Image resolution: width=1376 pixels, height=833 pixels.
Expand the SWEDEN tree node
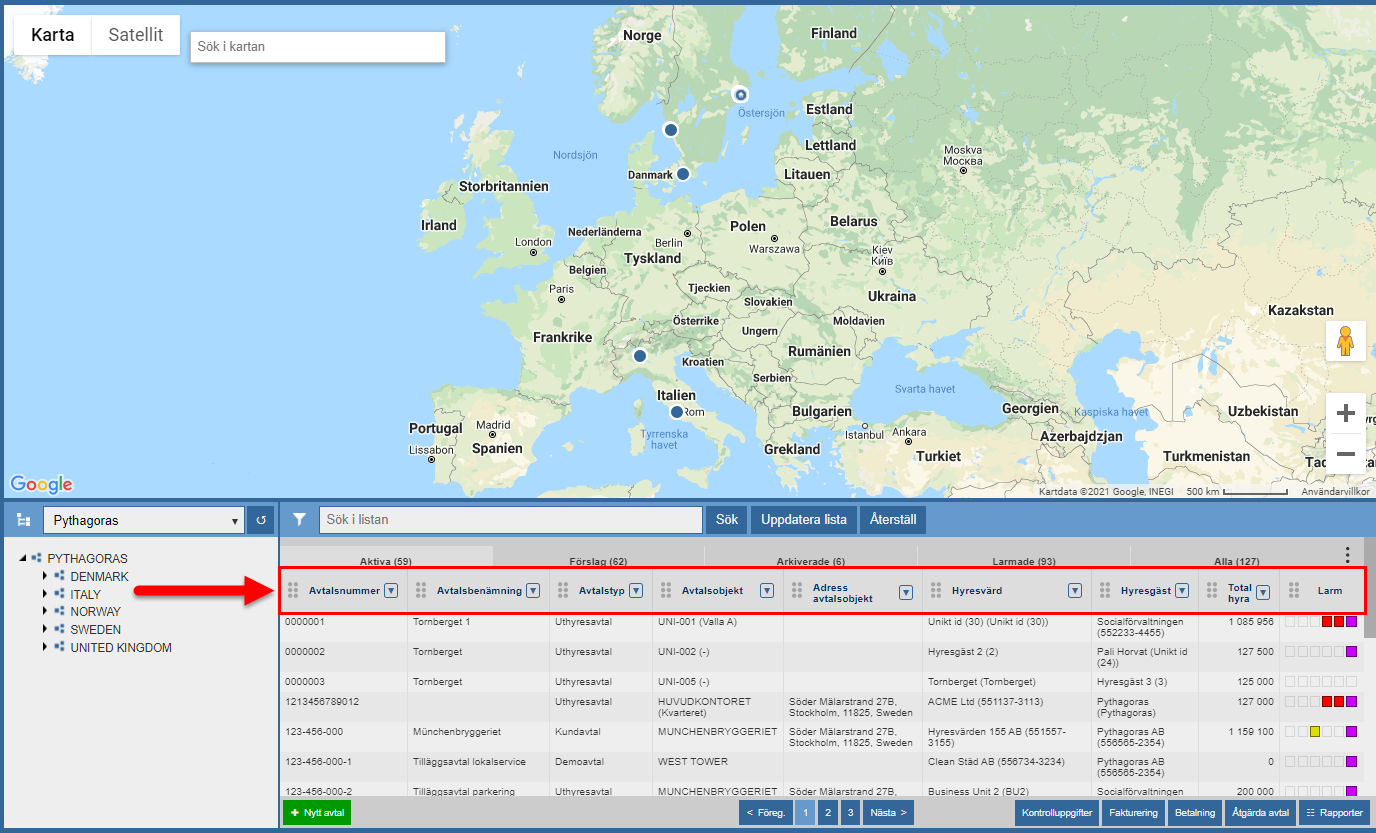coord(45,630)
